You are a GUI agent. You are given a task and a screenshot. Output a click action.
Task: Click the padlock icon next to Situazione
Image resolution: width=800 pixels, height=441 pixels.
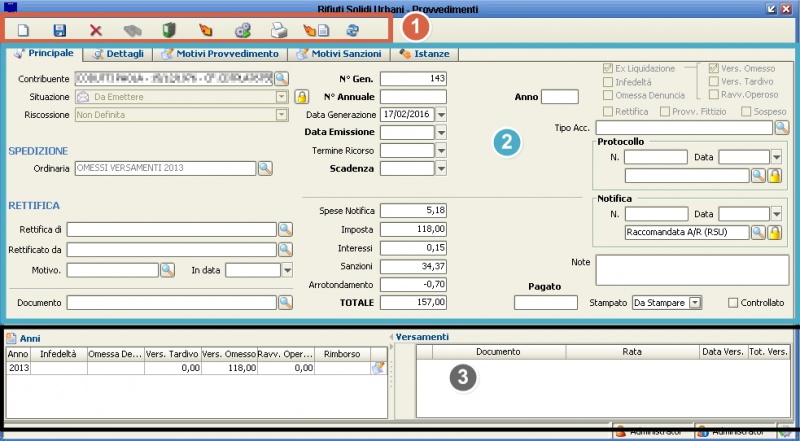point(300,96)
